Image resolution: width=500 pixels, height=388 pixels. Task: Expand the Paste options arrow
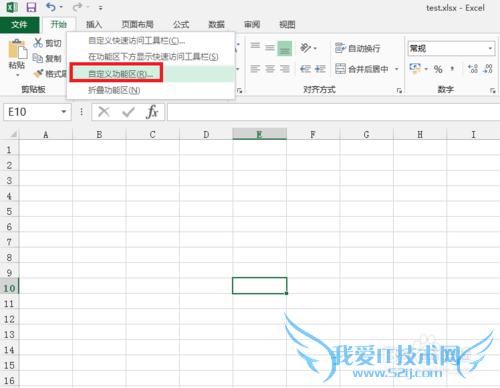point(17,75)
